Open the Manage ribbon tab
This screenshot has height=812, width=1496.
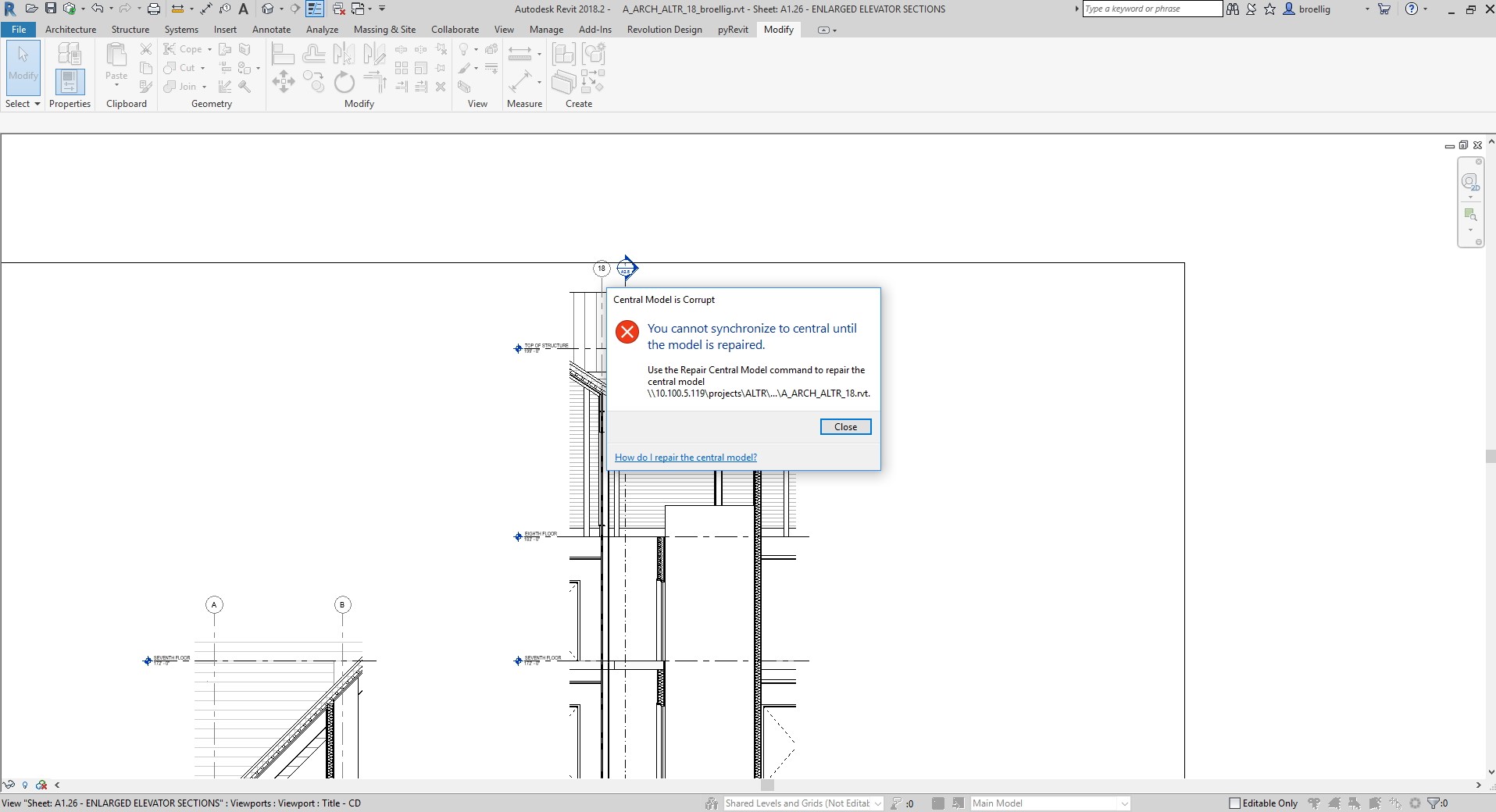point(546,30)
